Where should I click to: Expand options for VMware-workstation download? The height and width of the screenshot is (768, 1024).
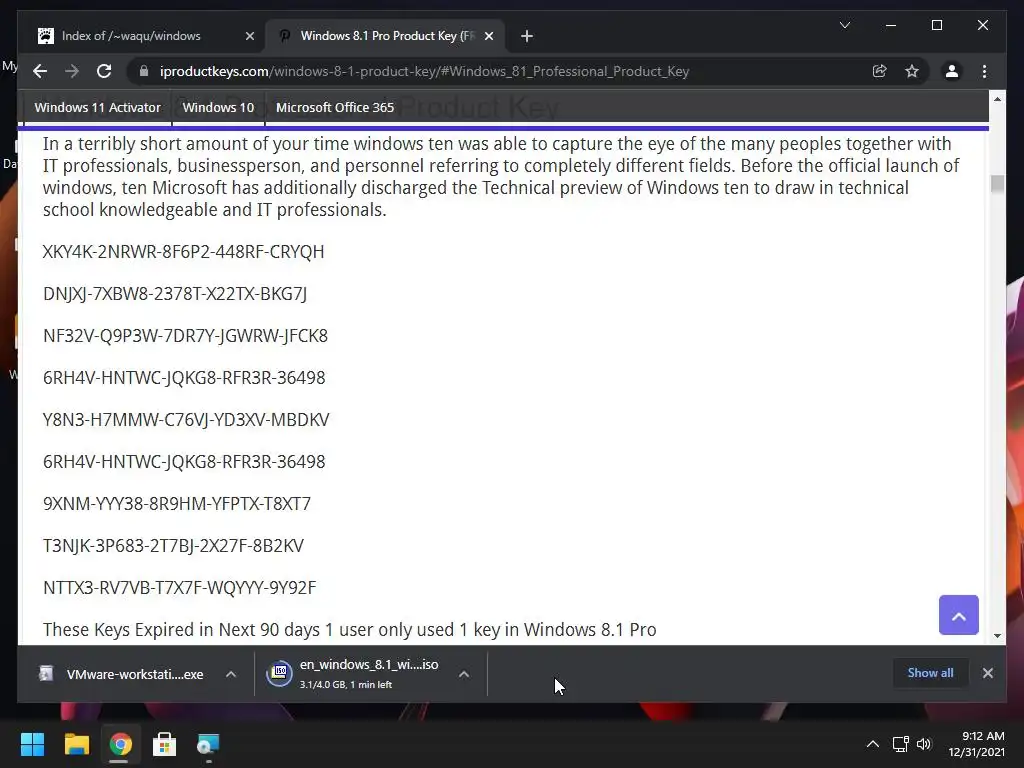(x=231, y=674)
